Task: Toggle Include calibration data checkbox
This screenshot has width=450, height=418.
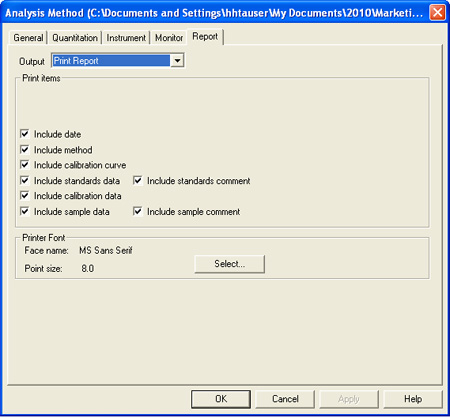Action: pyautogui.click(x=25, y=195)
